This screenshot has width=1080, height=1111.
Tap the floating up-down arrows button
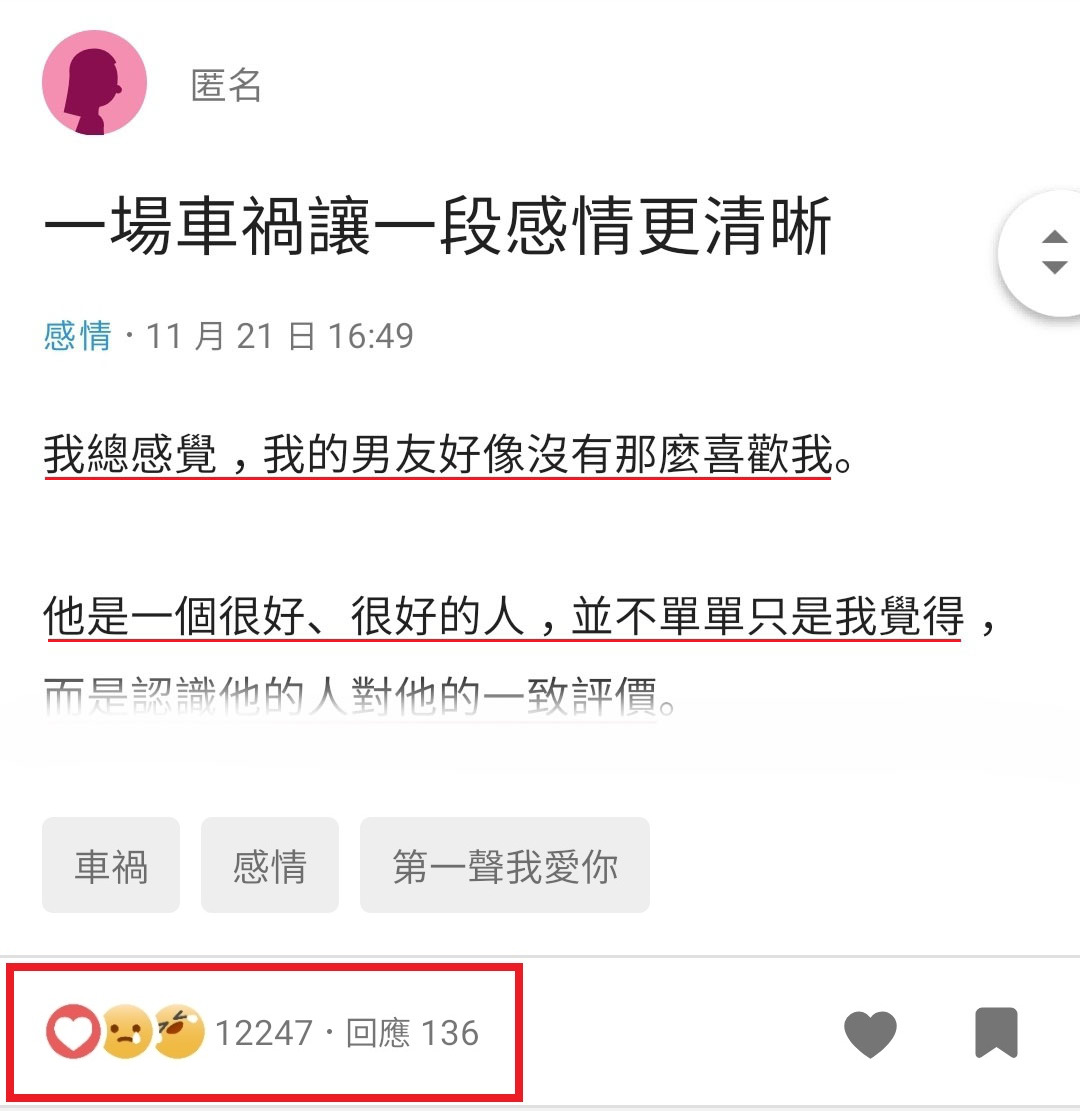tap(1045, 252)
